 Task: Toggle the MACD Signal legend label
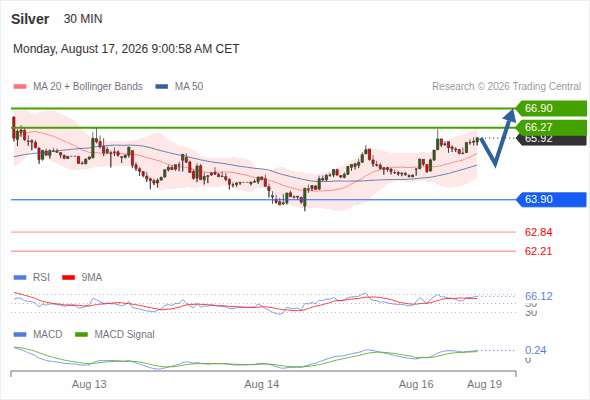pyautogui.click(x=125, y=334)
